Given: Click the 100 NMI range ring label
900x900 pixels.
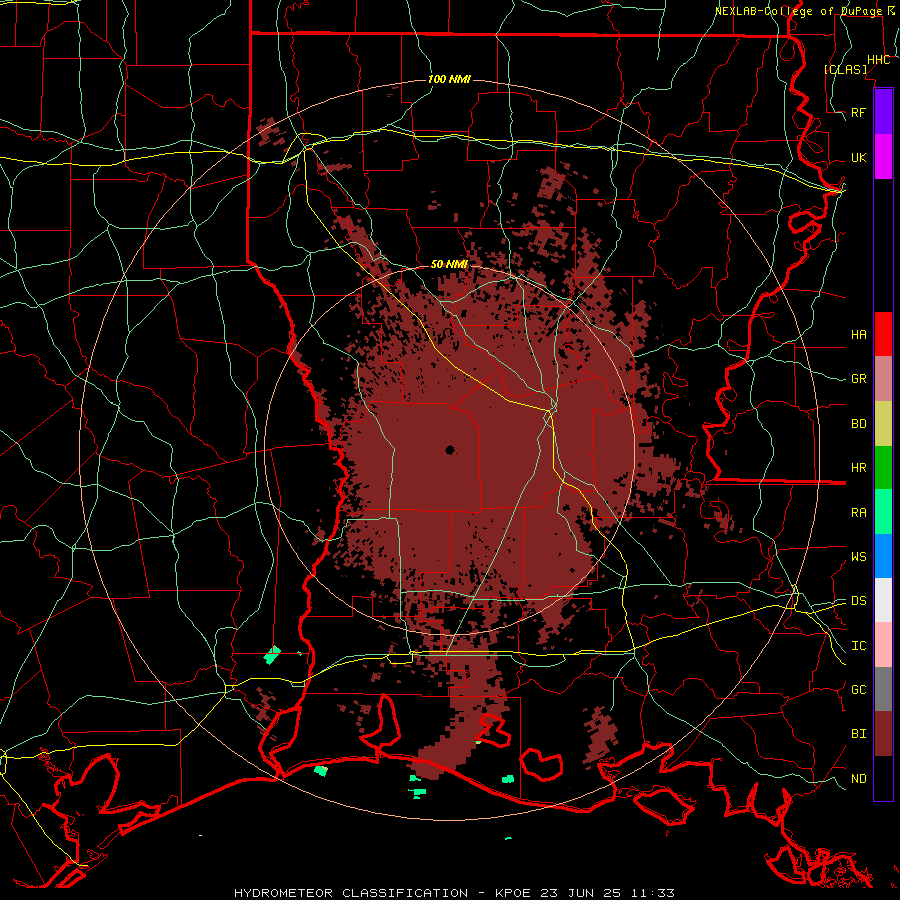Looking at the screenshot, I should [x=449, y=79].
